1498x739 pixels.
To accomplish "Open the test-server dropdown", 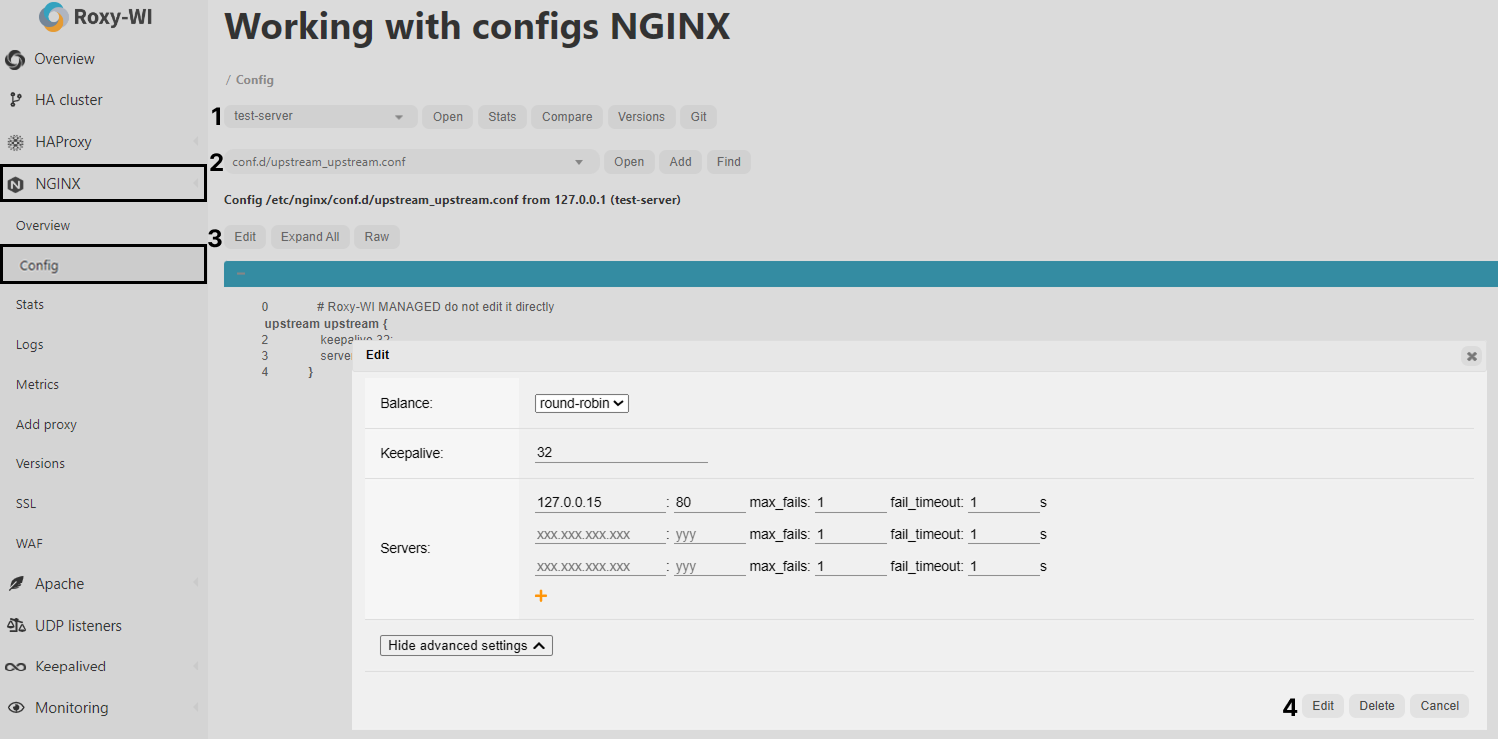I will pyautogui.click(x=320, y=117).
